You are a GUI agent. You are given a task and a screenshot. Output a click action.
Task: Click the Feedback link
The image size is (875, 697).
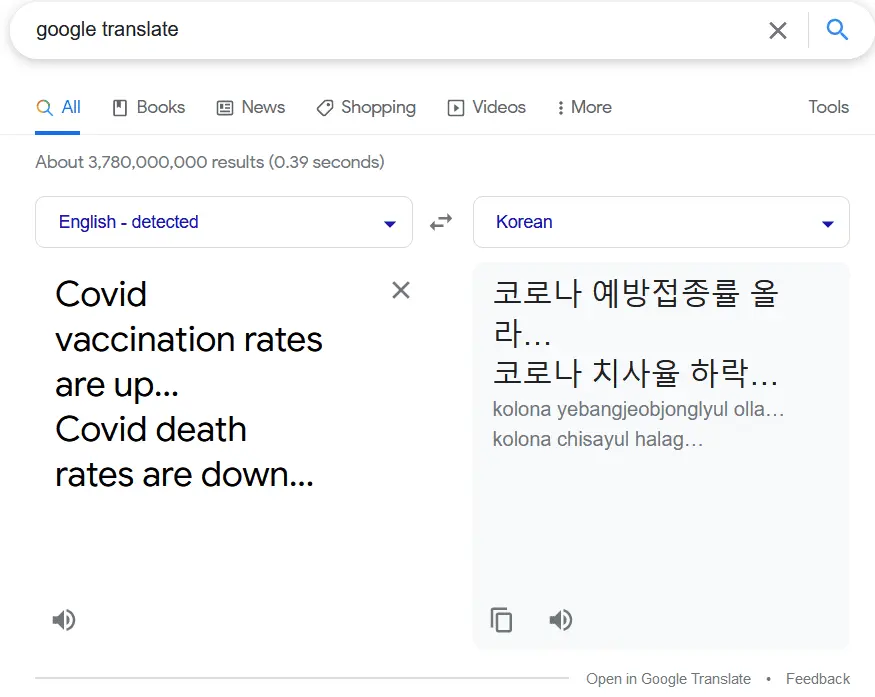(x=817, y=679)
